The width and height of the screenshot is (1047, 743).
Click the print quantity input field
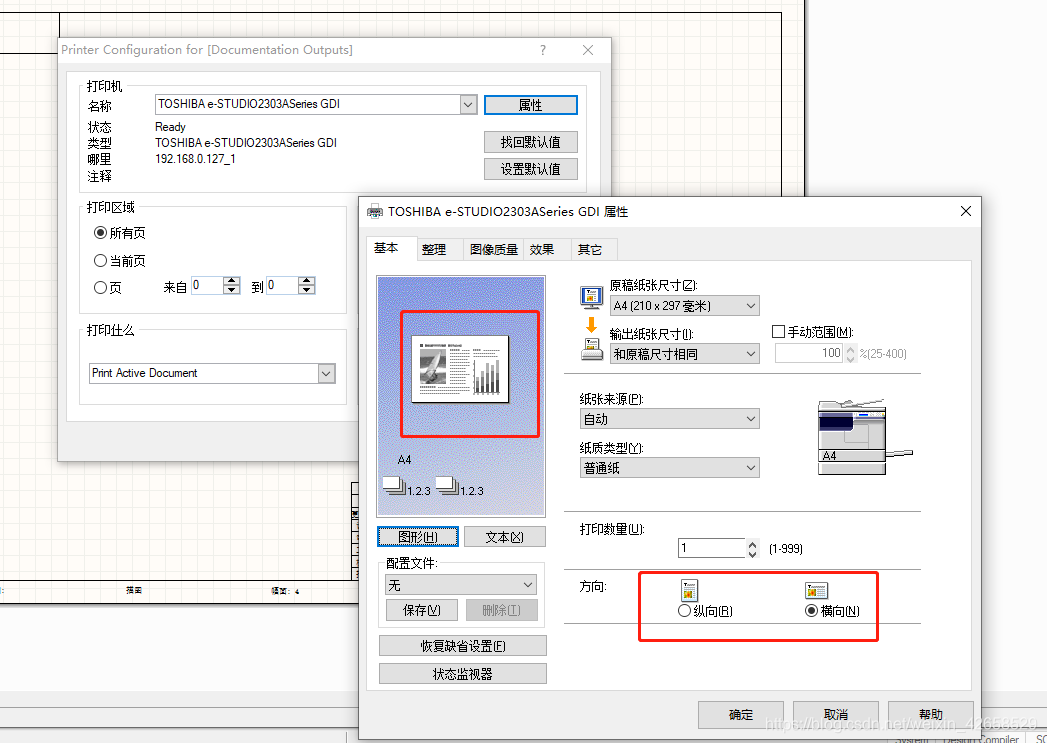[x=712, y=548]
